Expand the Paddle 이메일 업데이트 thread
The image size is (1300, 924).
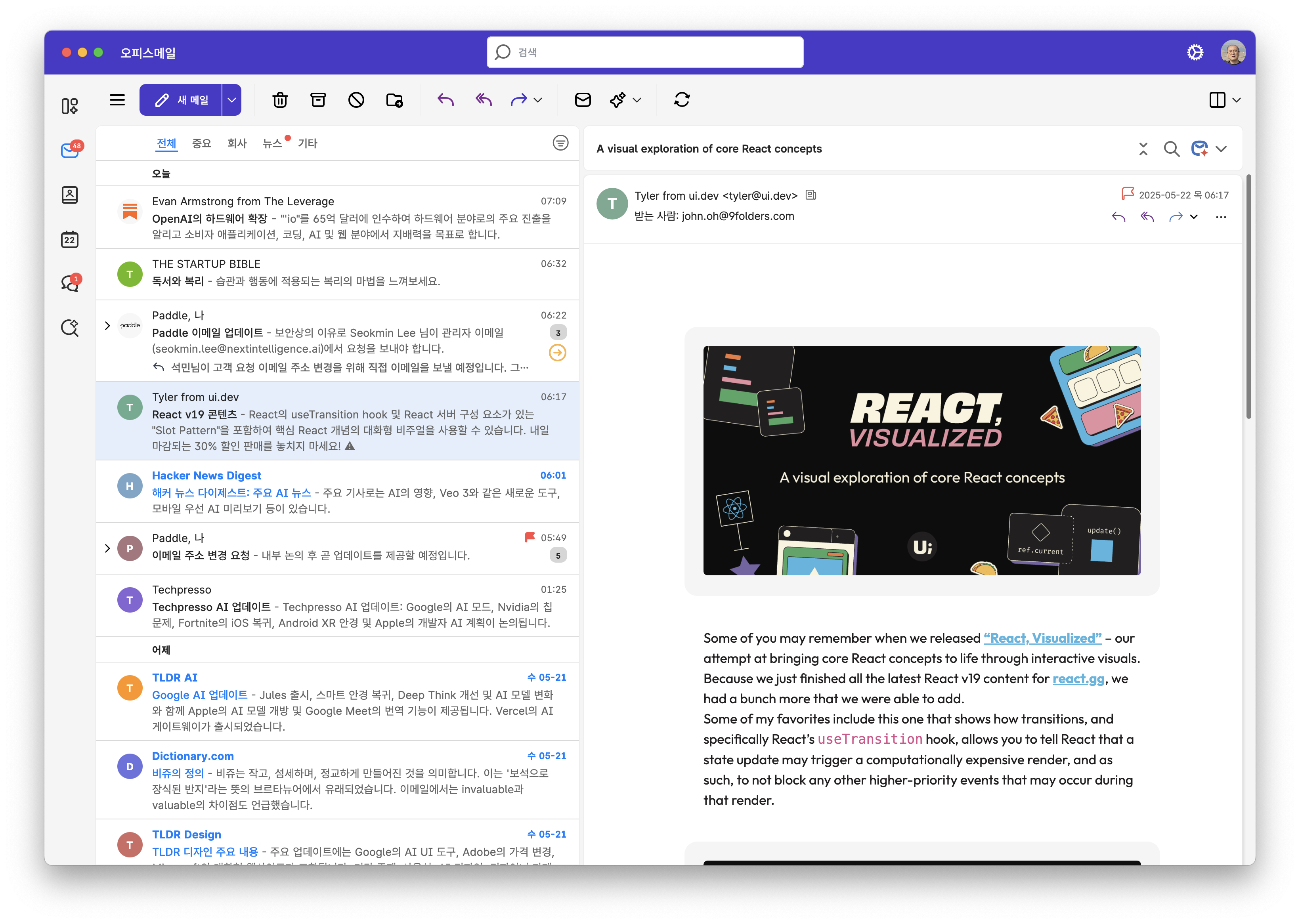(107, 325)
